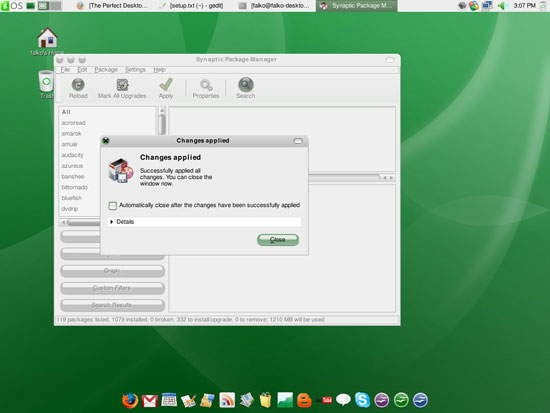Open the Gmail dock icon
This screenshot has width=550, height=413.
click(150, 401)
